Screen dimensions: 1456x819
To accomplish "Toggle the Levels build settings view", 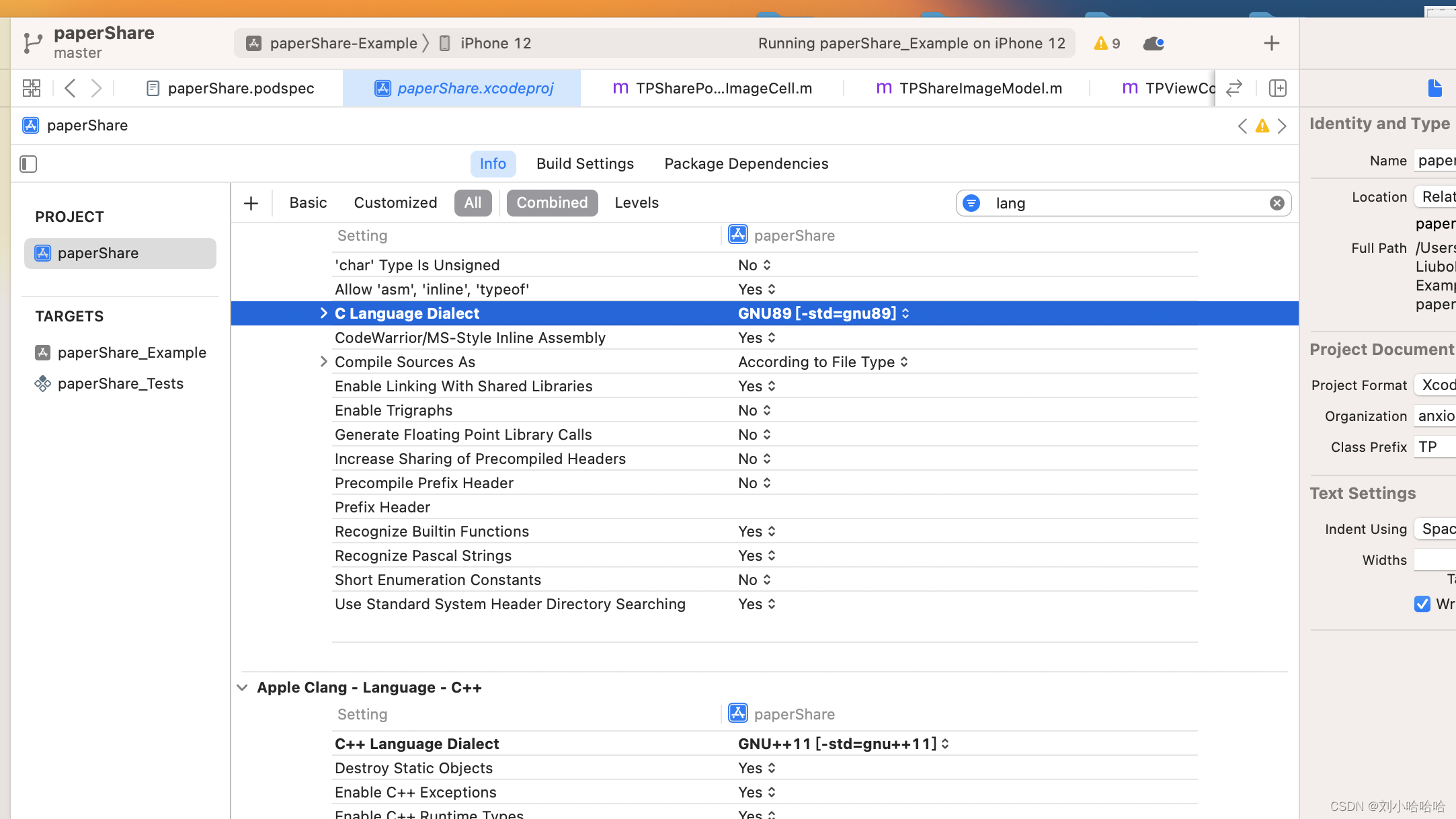I will [x=636, y=202].
